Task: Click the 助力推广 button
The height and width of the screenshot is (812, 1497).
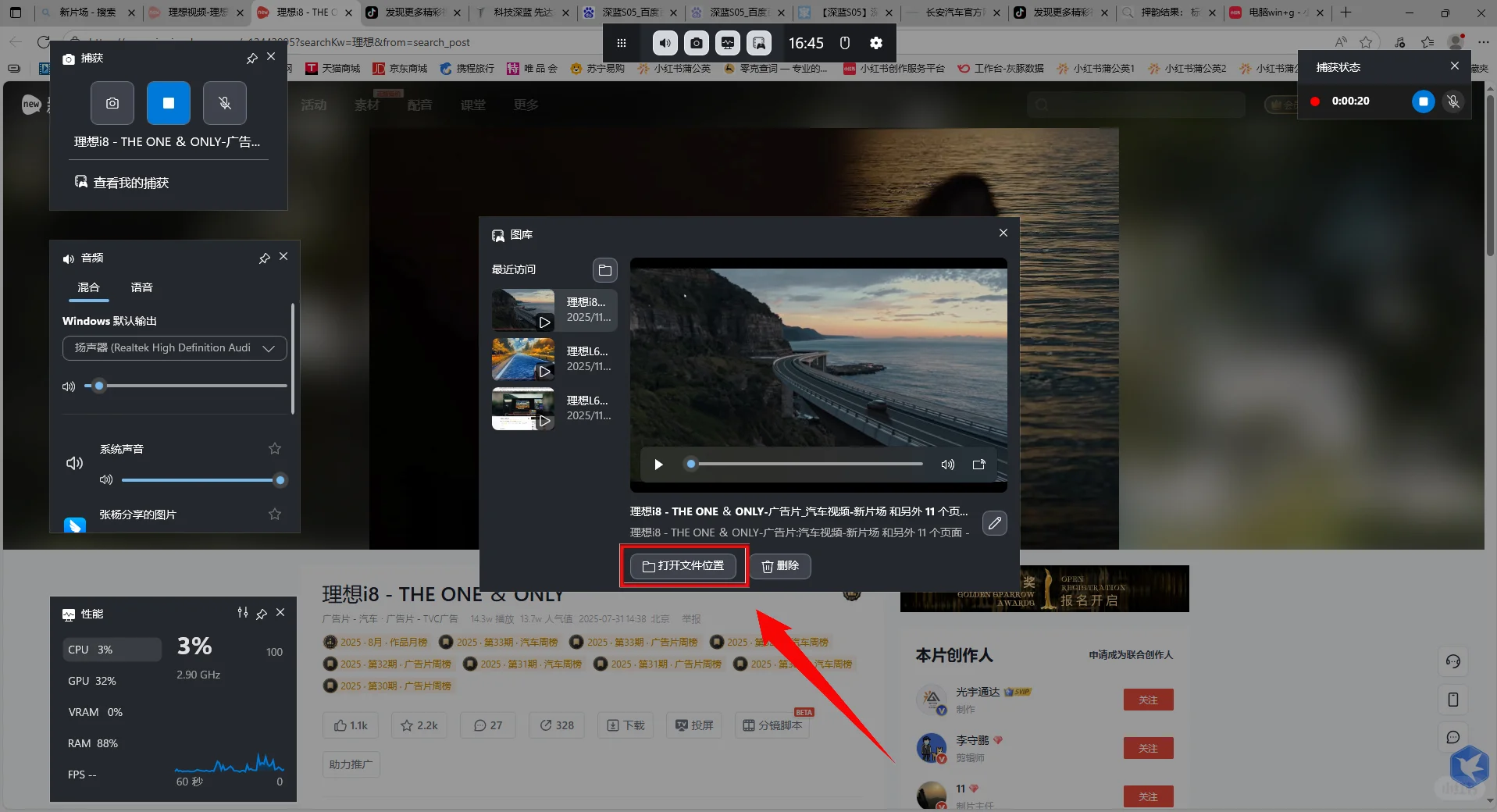Action: [351, 764]
